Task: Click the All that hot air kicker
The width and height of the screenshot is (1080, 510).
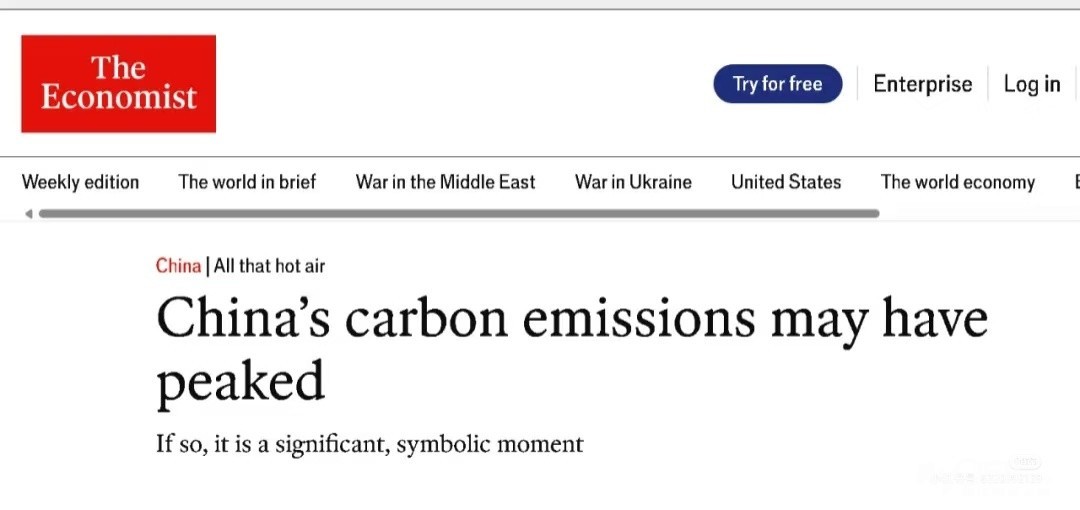Action: point(269,266)
